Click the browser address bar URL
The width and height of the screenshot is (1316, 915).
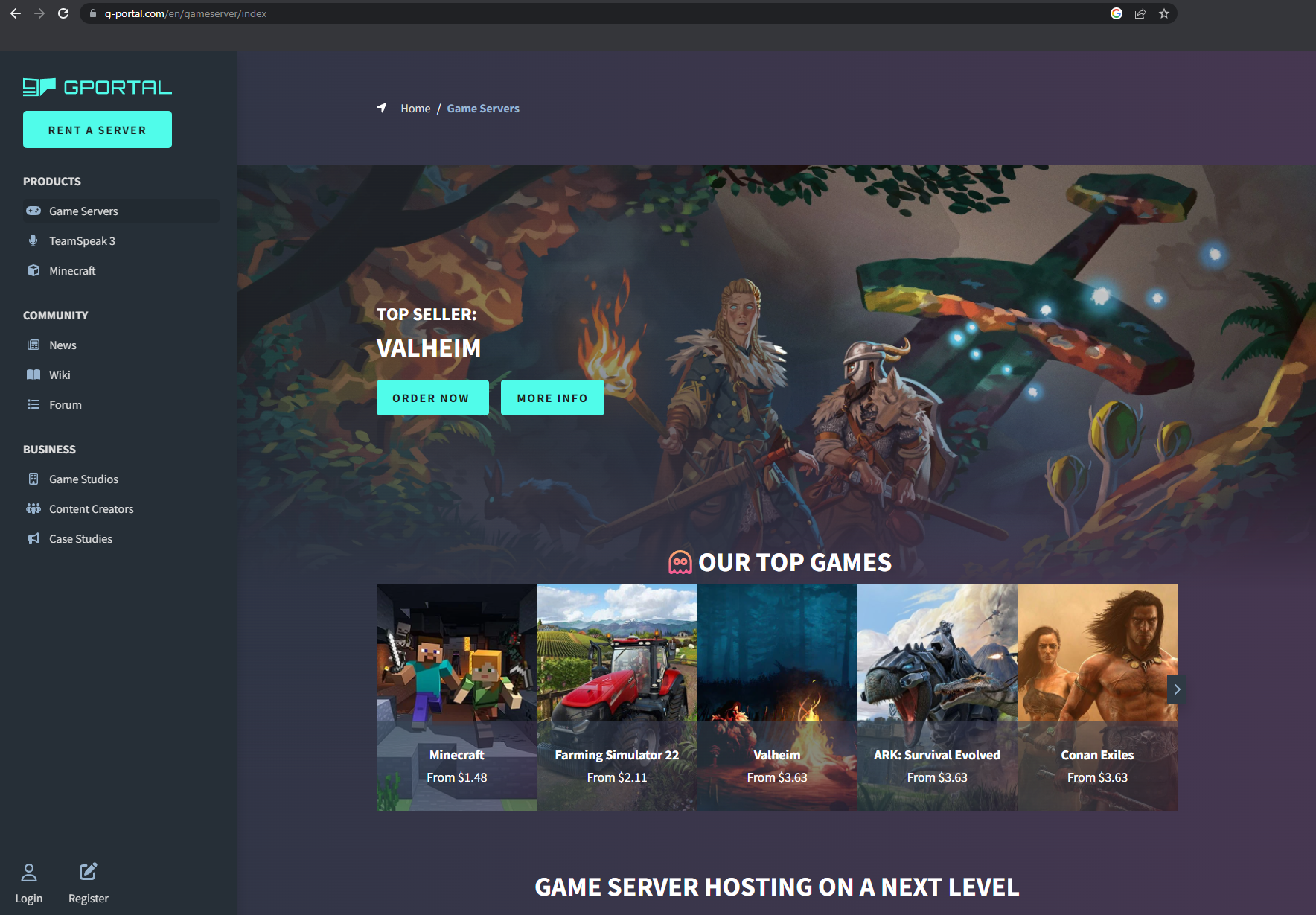pyautogui.click(x=185, y=13)
